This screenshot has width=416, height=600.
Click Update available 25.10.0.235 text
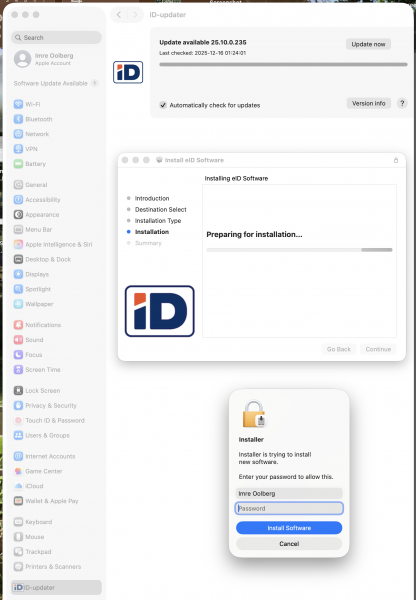click(203, 42)
